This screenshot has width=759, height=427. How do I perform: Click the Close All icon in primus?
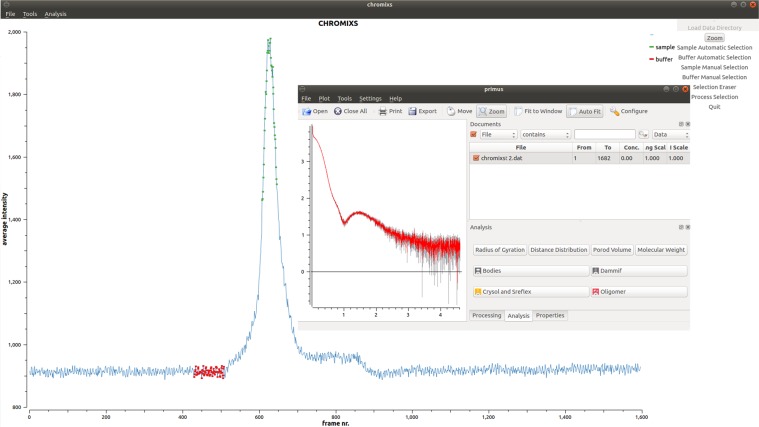tap(338, 111)
